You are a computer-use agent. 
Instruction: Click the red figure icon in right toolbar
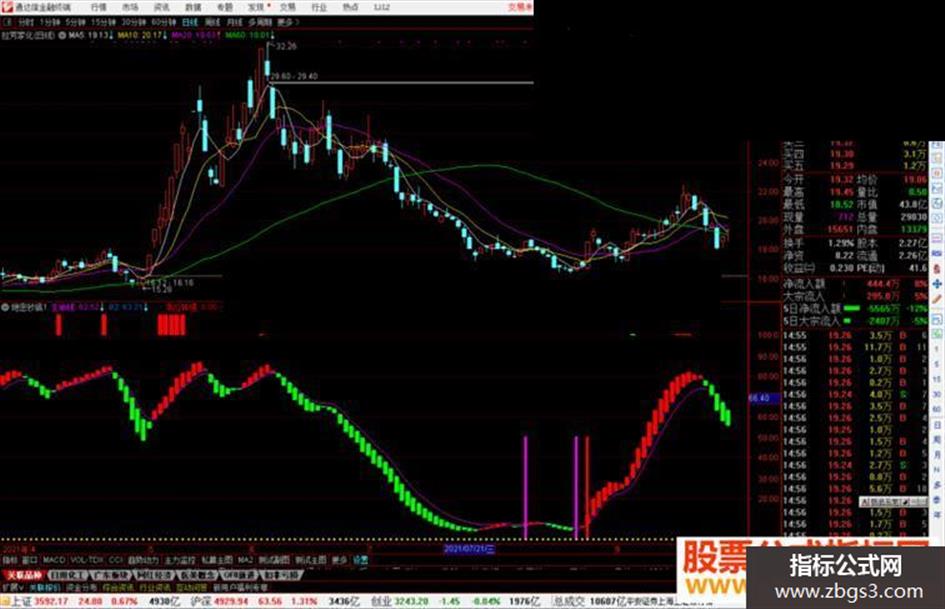[x=937, y=269]
